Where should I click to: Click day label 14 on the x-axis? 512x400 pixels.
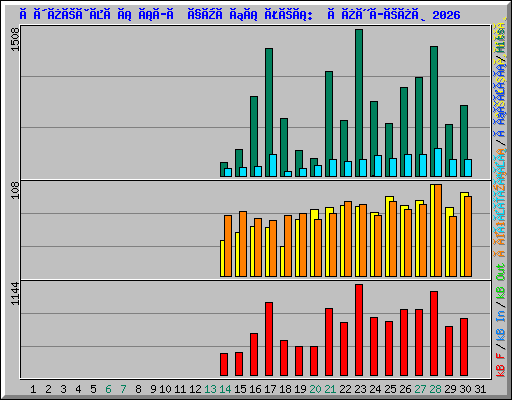pyautogui.click(x=225, y=389)
